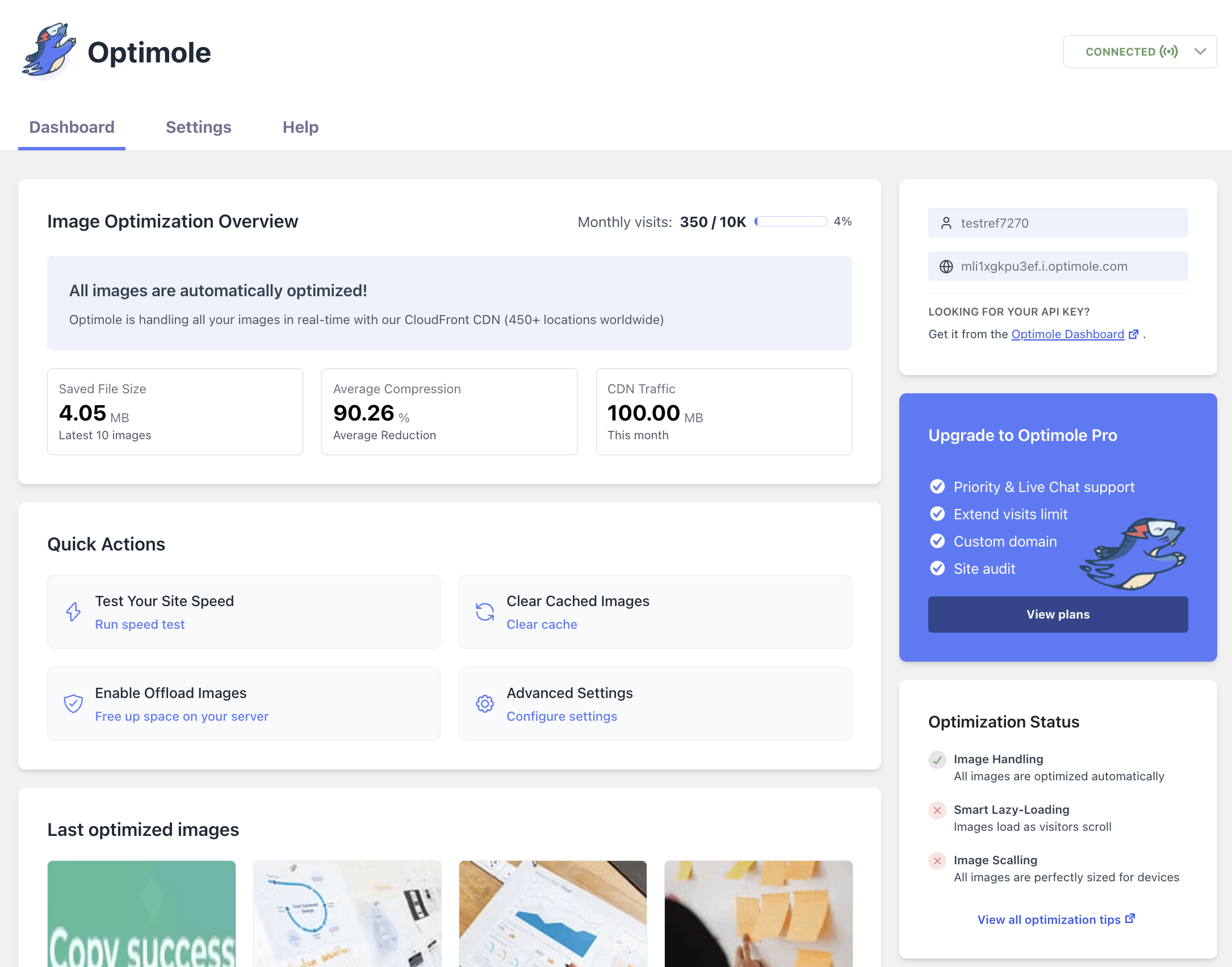Click the lightning bolt speed test icon
Image resolution: width=1232 pixels, height=967 pixels.
point(73,612)
